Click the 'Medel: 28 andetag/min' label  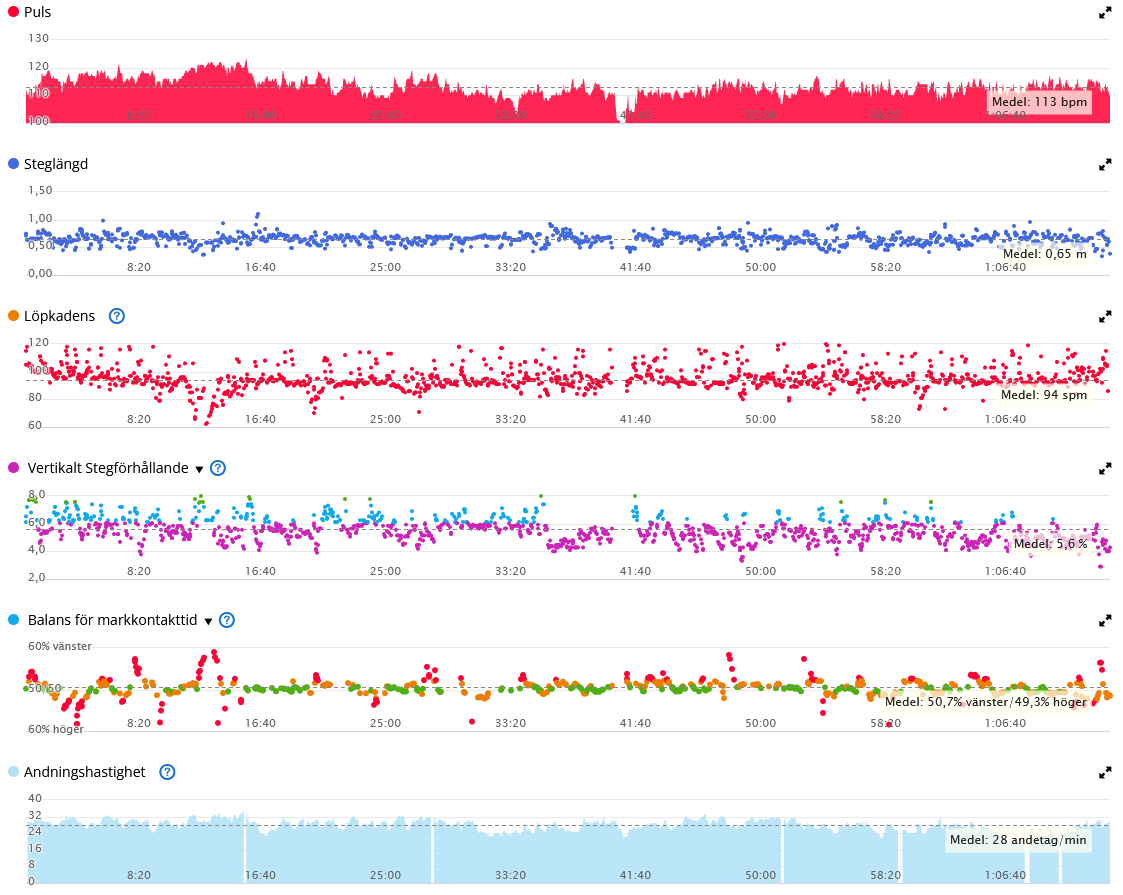coord(1018,840)
